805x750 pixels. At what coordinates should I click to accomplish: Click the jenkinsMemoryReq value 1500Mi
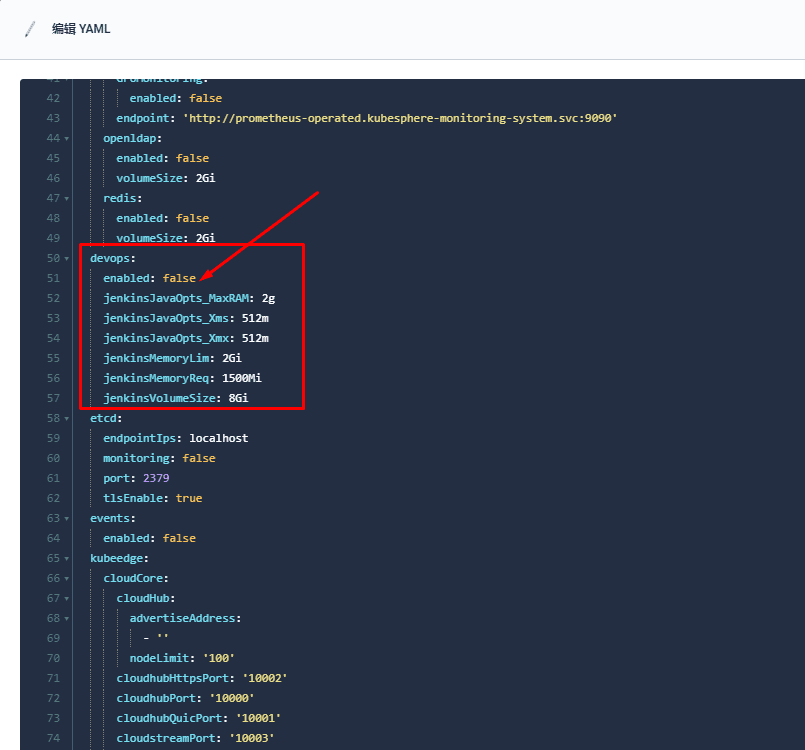[242, 378]
